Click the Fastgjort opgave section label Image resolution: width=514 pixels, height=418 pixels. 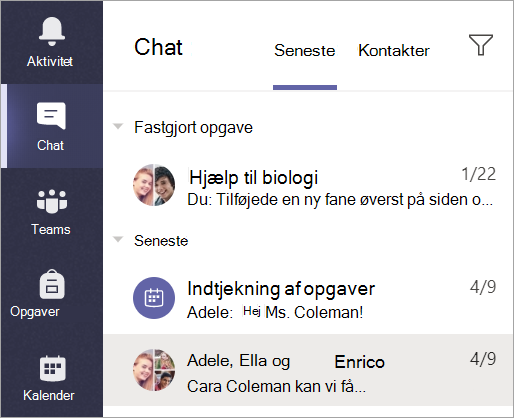[193, 128]
